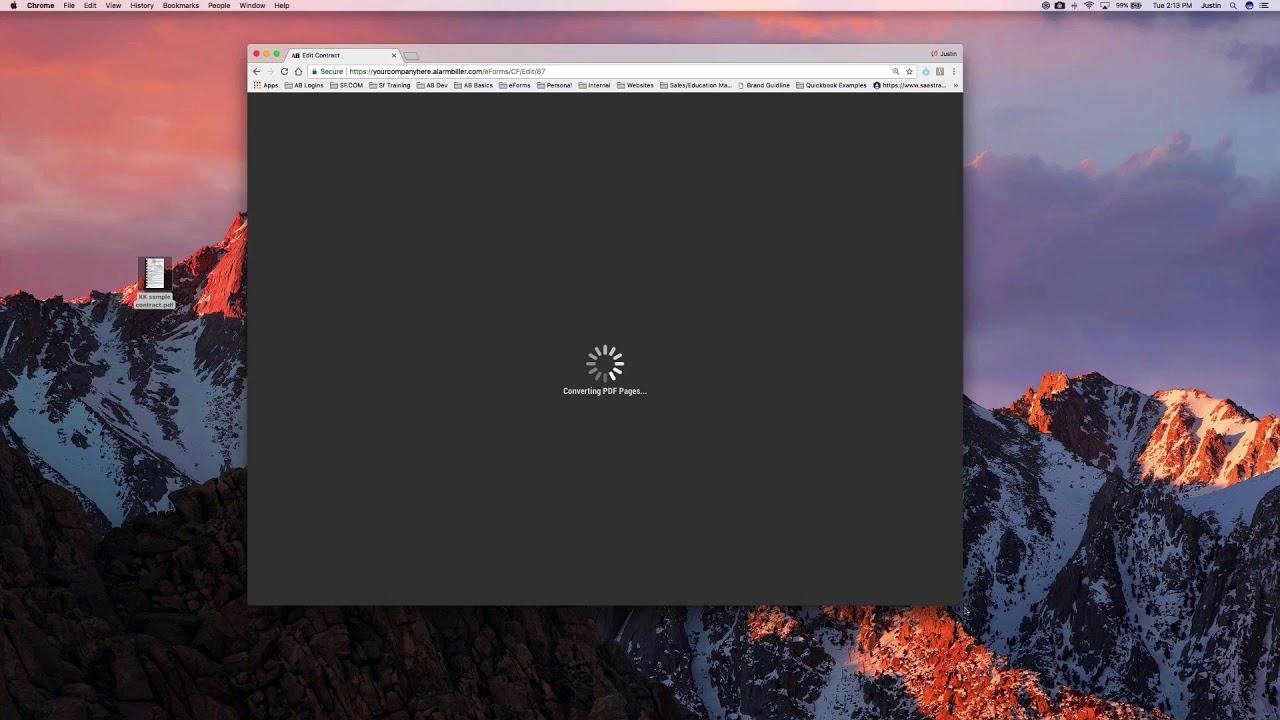Open the Apps bookmarks shortcut
The height and width of the screenshot is (720, 1280).
point(266,85)
